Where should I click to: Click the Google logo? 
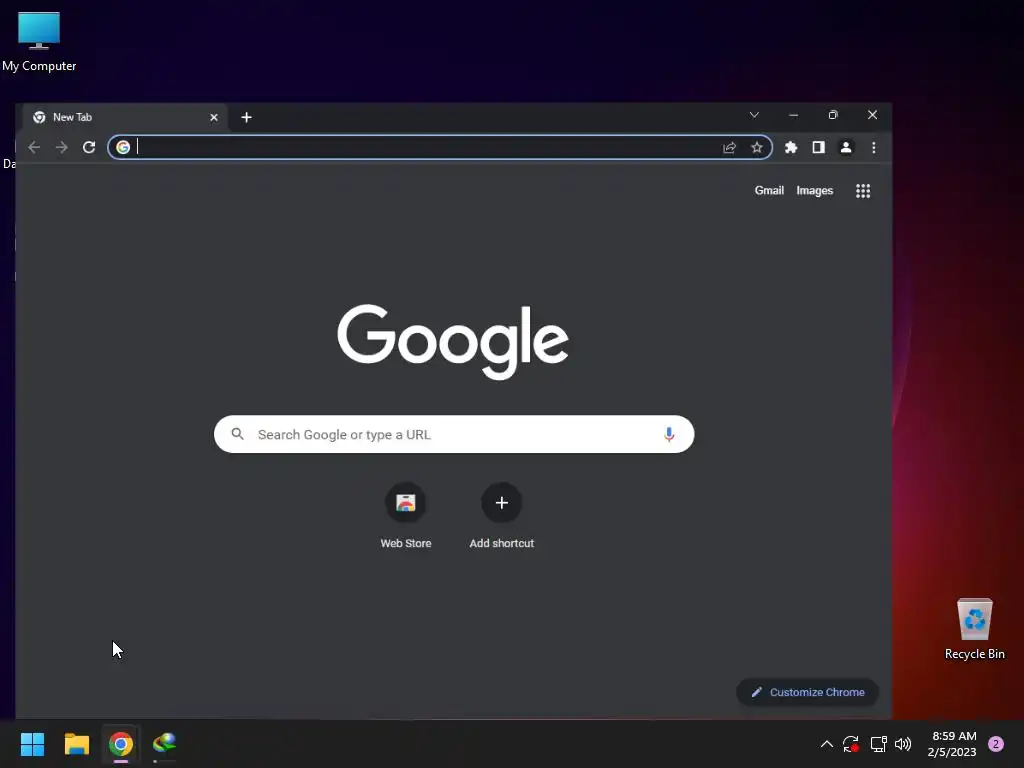pyautogui.click(x=453, y=342)
